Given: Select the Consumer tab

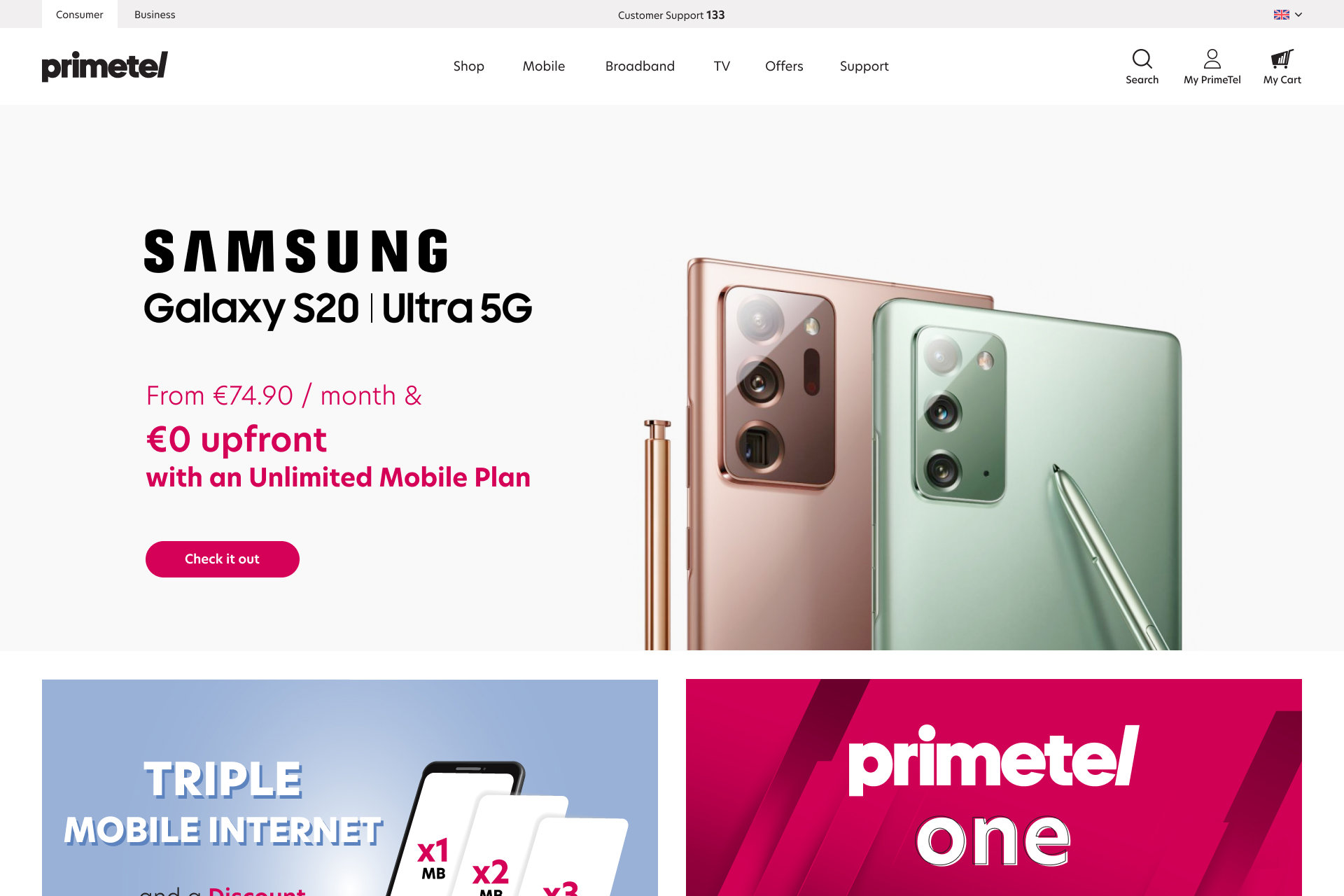Looking at the screenshot, I should pos(80,15).
